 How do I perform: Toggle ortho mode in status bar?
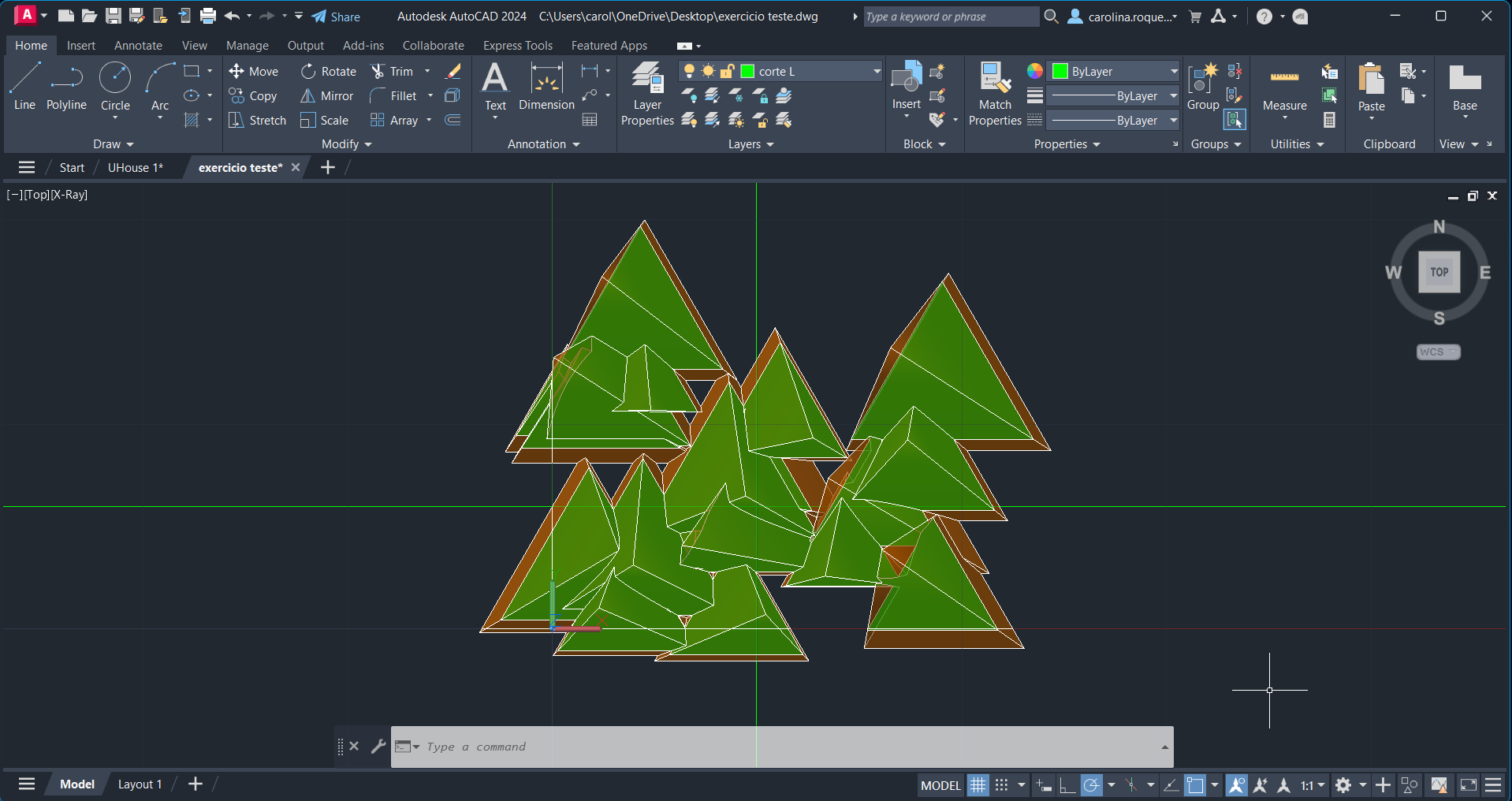tap(1067, 785)
